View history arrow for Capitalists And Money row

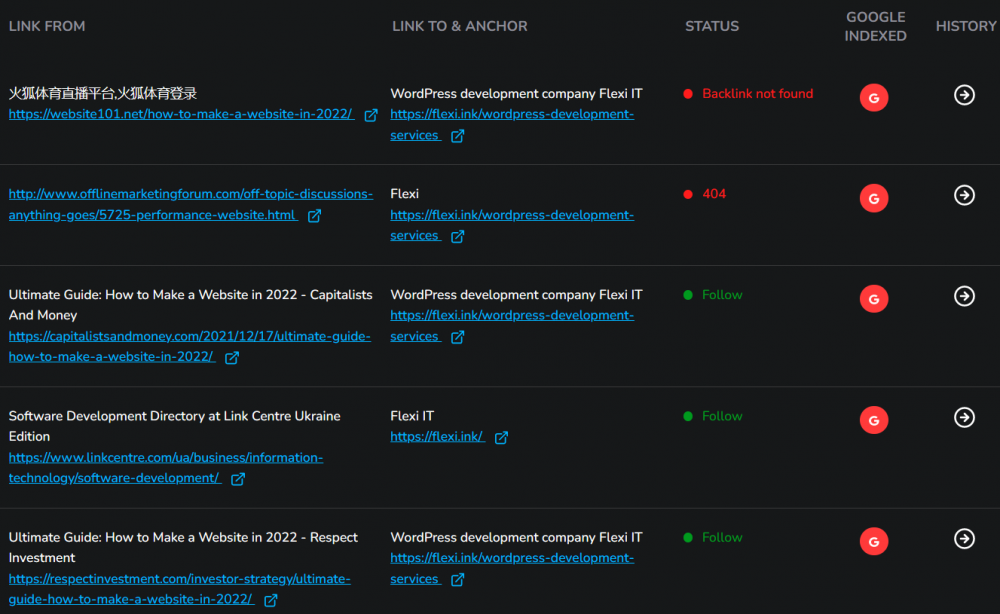click(x=964, y=296)
